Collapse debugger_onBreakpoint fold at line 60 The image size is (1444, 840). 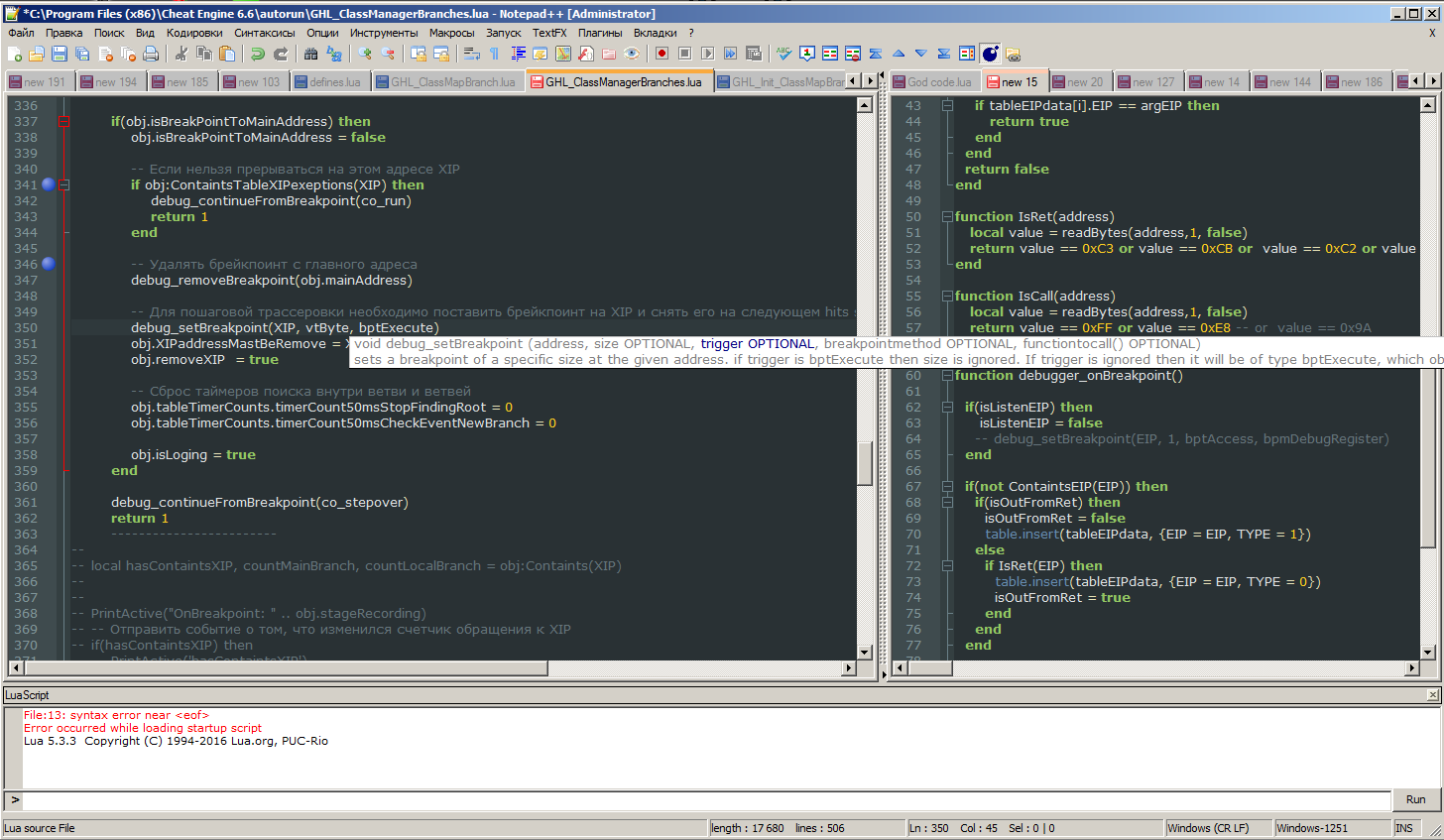[x=947, y=375]
